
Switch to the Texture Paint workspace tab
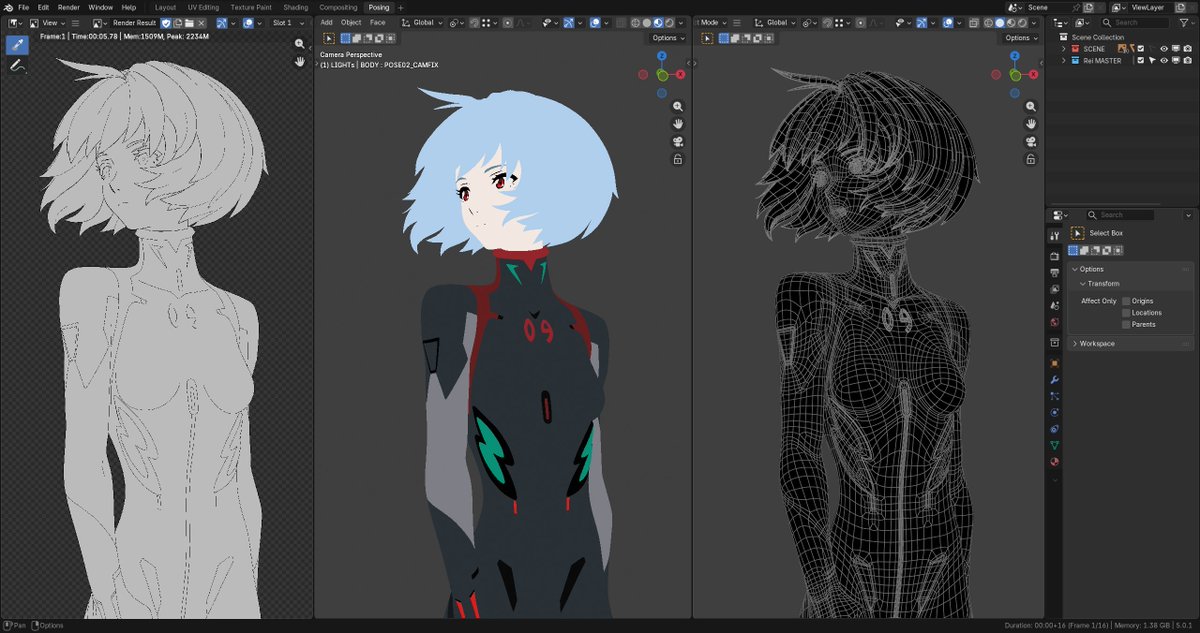[251, 7]
